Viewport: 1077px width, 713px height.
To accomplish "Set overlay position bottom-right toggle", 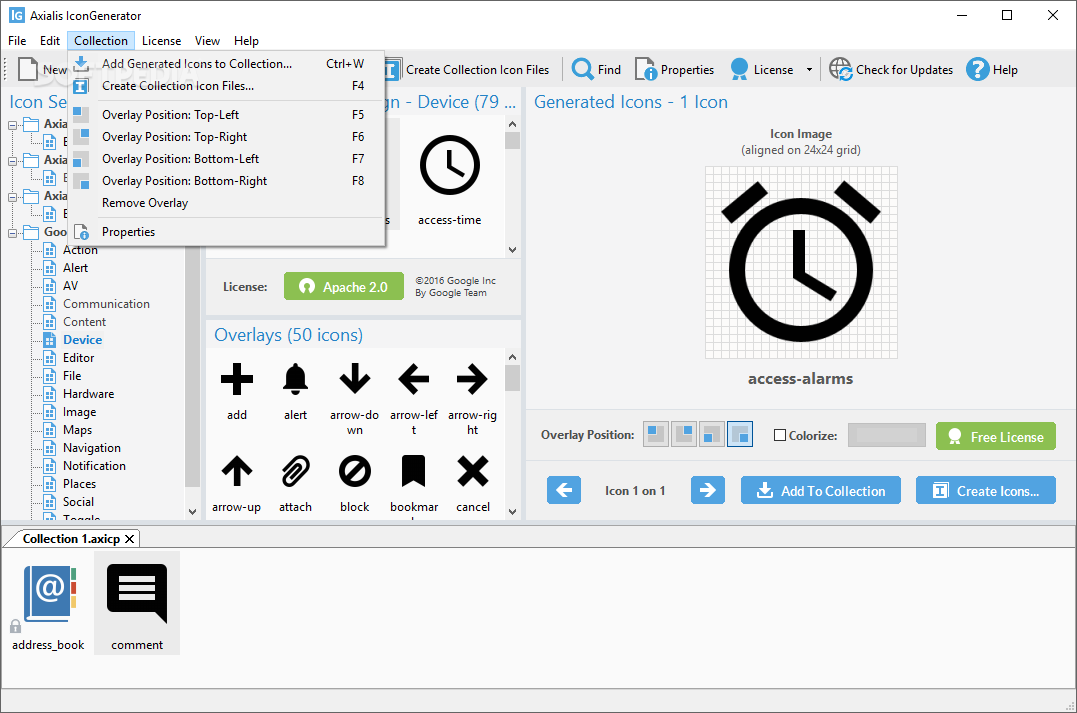I will [740, 434].
